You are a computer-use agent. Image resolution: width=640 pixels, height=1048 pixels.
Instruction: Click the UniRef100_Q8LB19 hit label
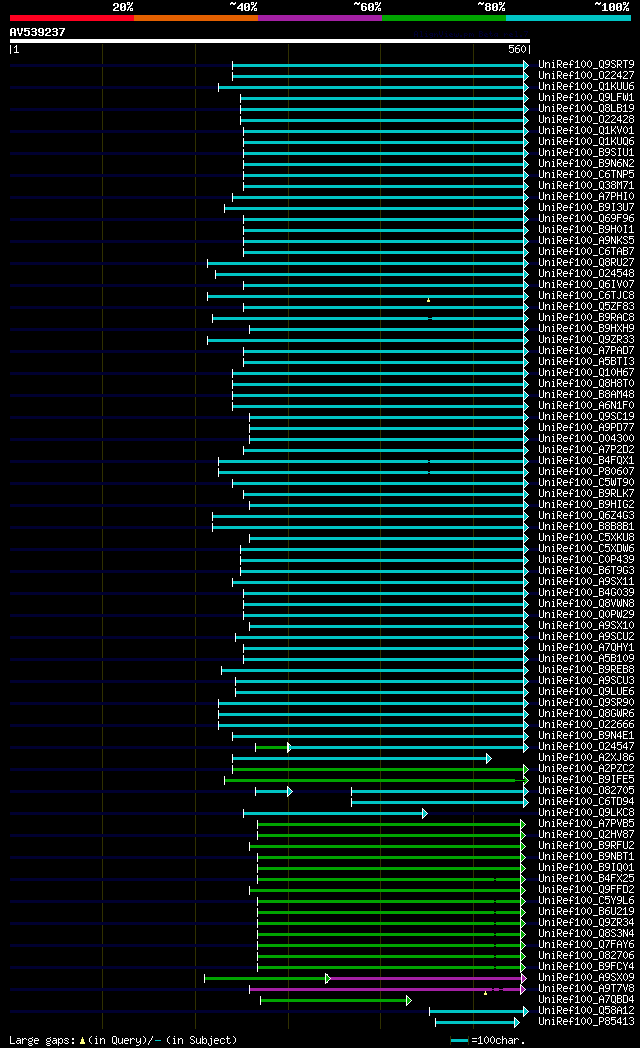586,109
